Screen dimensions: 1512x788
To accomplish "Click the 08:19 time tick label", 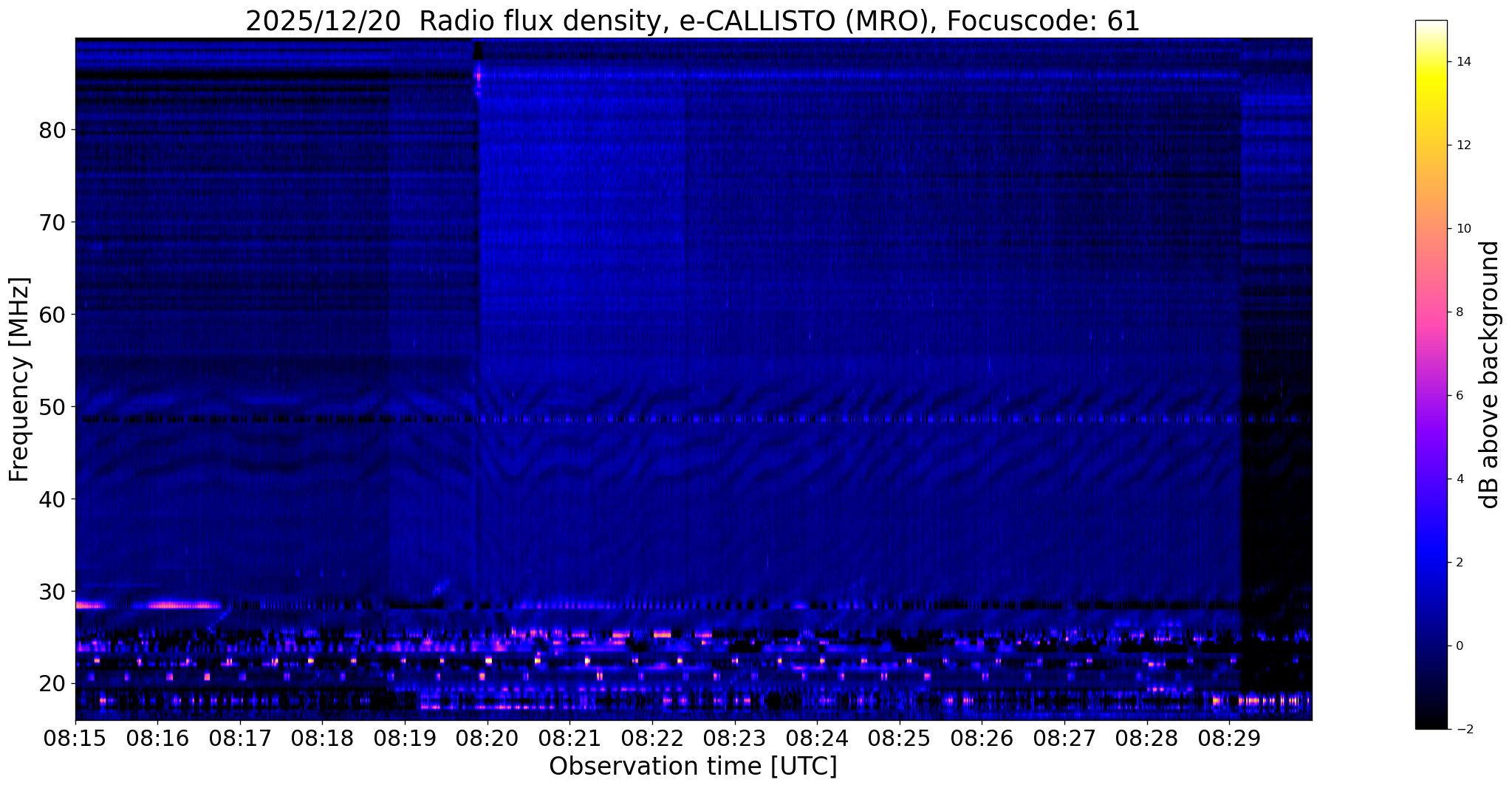I will (x=405, y=739).
